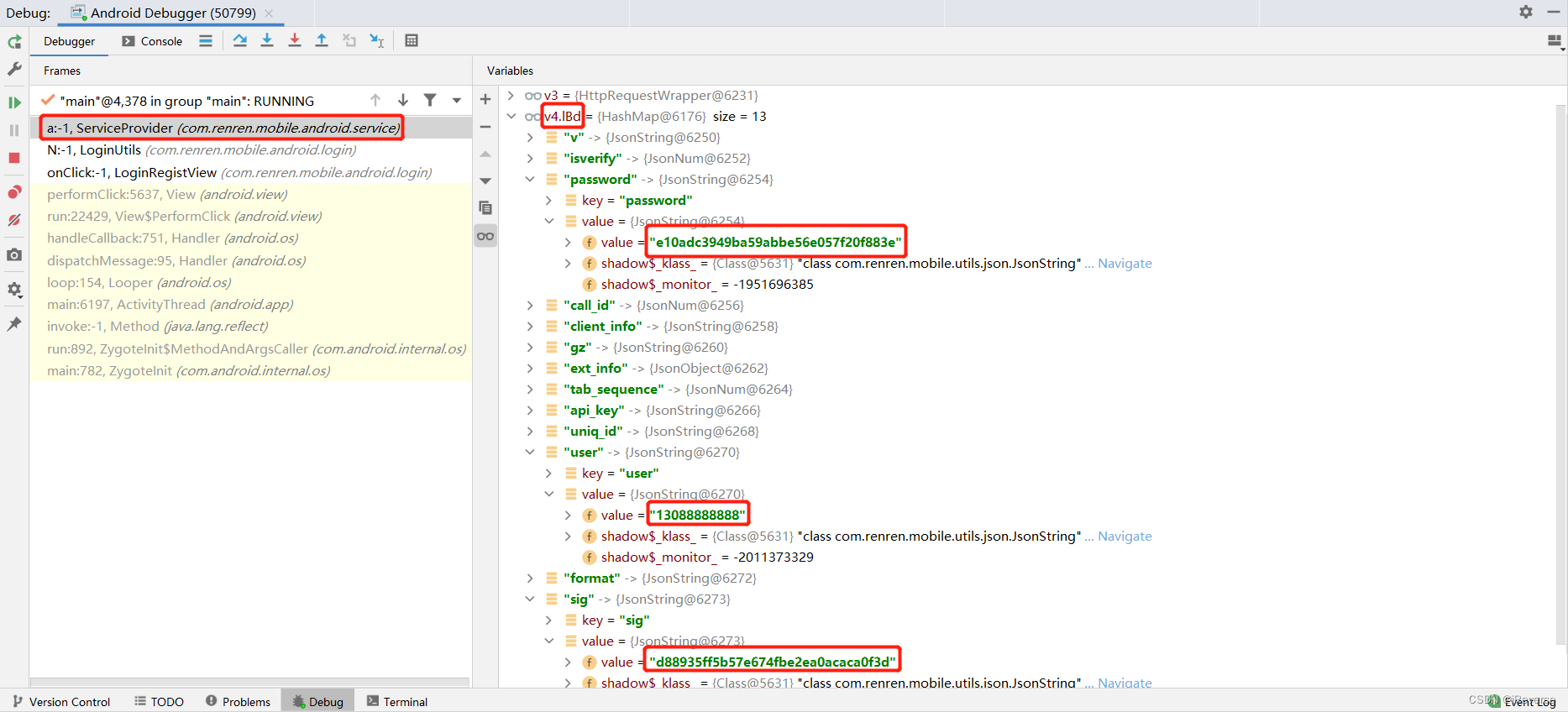Image resolution: width=1568 pixels, height=712 pixels.
Task: Stop the debug session with red square
Action: pyautogui.click(x=14, y=158)
